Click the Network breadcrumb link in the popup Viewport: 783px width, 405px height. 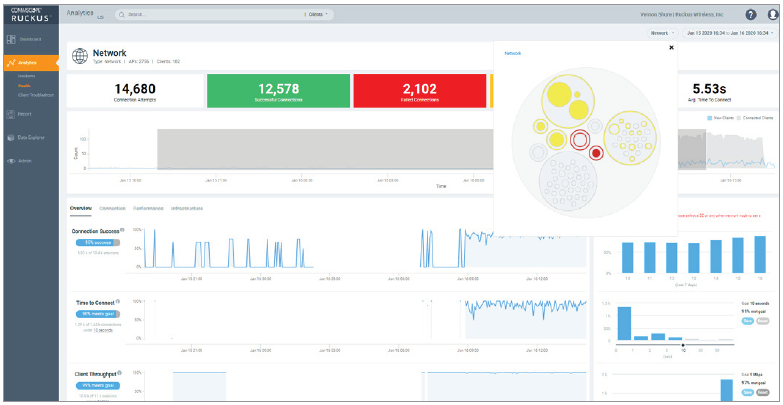click(512, 53)
